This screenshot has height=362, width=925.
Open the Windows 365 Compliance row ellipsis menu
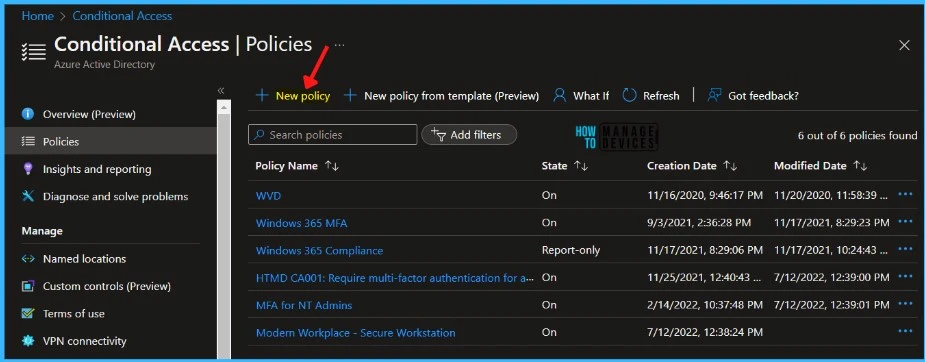click(x=905, y=249)
